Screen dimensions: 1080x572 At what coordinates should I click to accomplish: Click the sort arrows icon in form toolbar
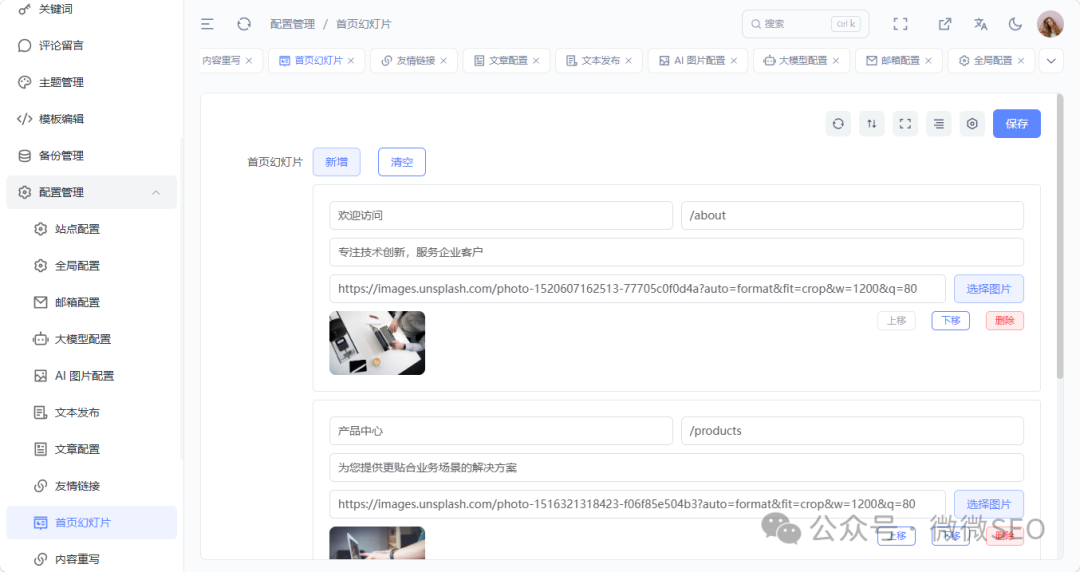click(871, 124)
